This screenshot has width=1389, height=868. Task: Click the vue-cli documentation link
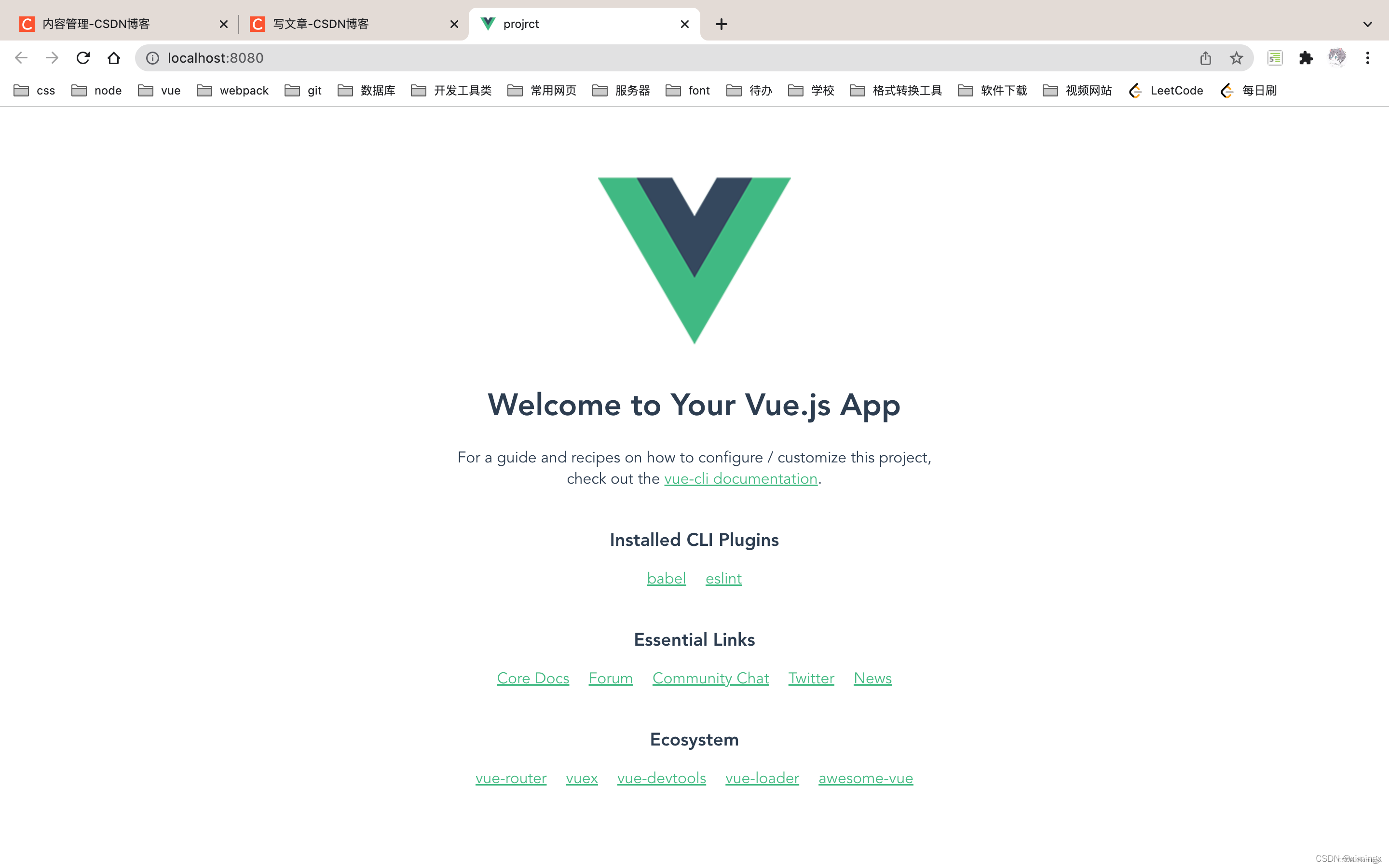(x=740, y=479)
